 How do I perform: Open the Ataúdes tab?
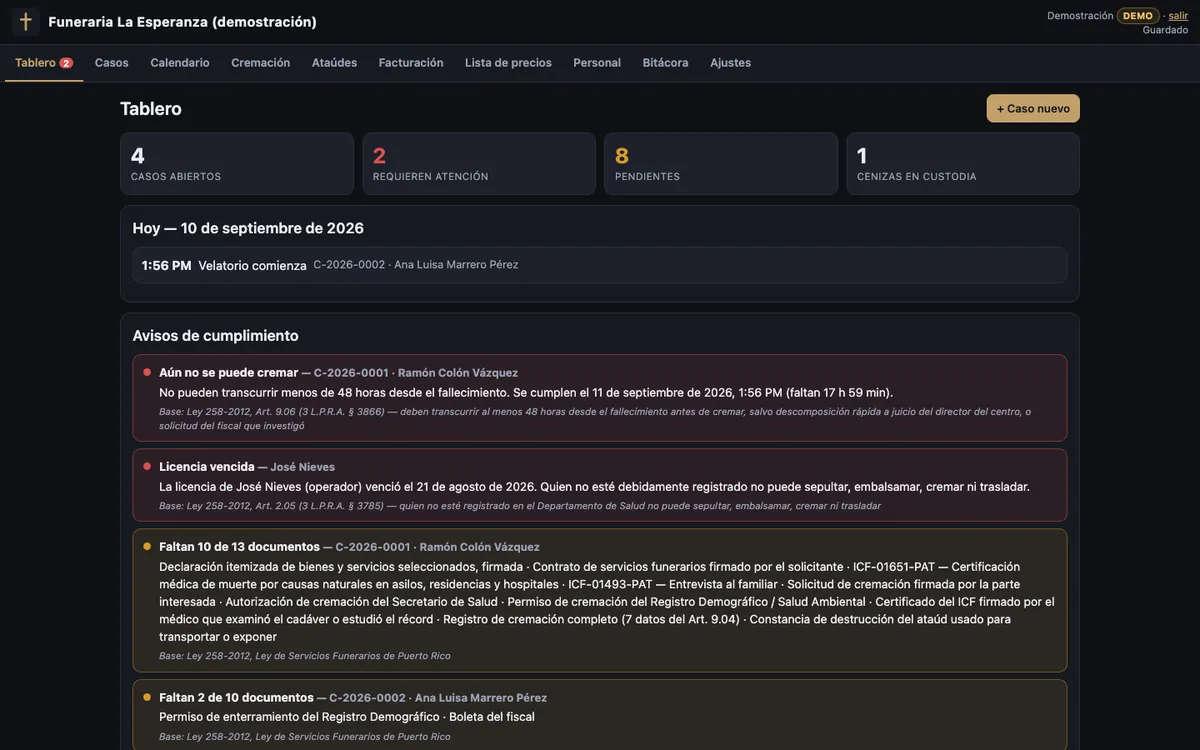334,63
